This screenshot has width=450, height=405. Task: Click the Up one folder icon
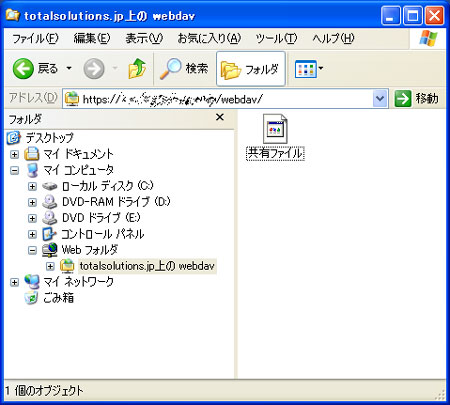[137, 69]
